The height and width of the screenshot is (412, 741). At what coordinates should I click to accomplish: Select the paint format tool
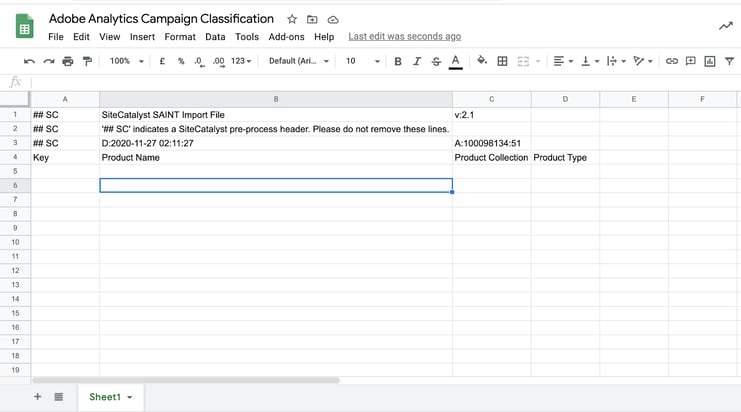pyautogui.click(x=87, y=61)
